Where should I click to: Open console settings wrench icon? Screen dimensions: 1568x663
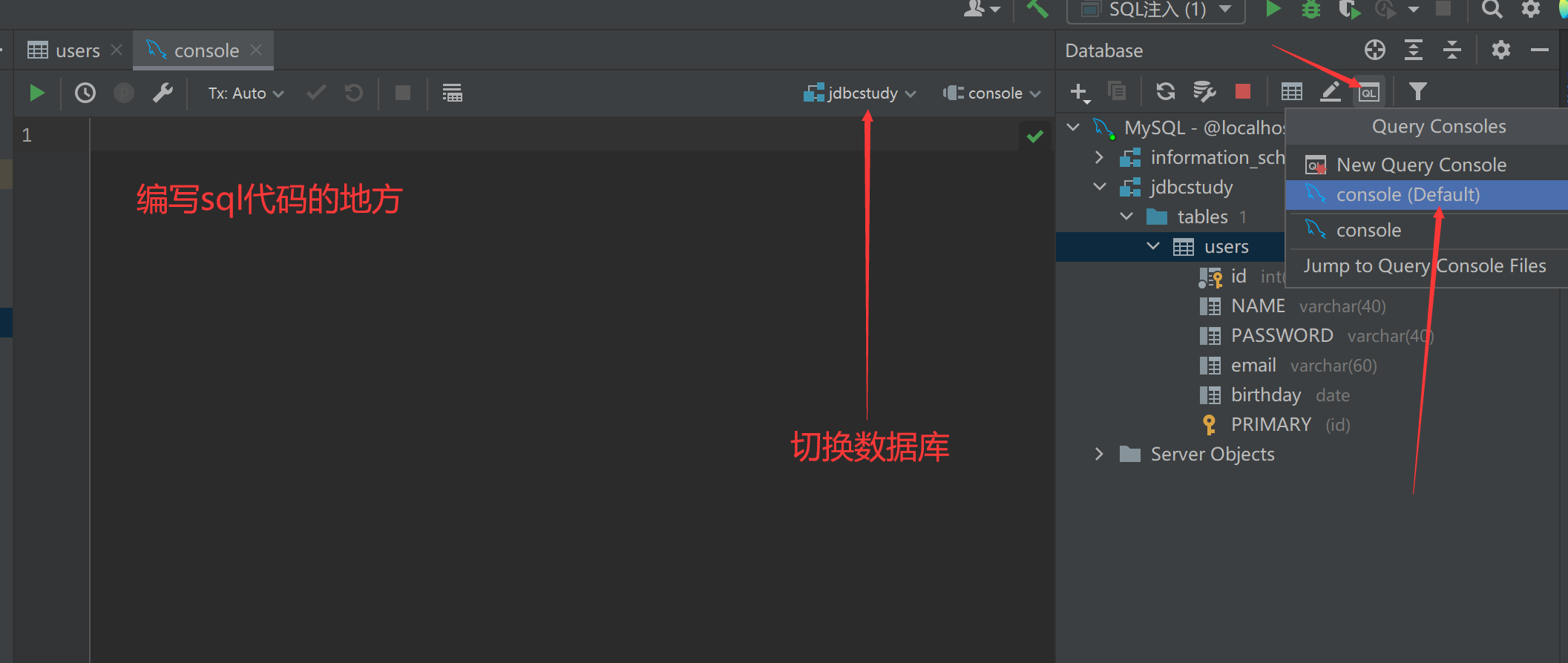tap(163, 93)
